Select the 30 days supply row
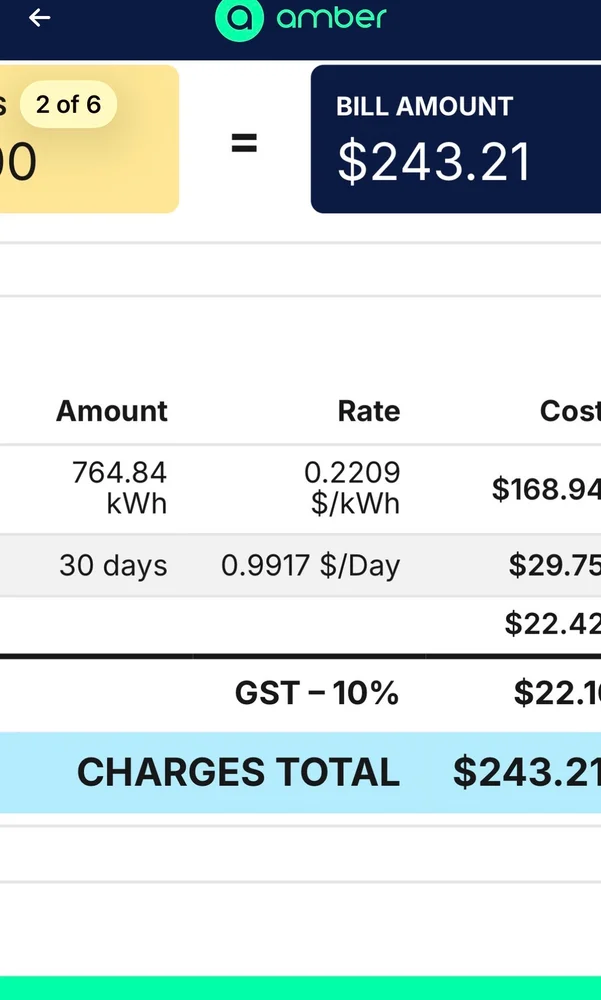 pyautogui.click(x=300, y=566)
